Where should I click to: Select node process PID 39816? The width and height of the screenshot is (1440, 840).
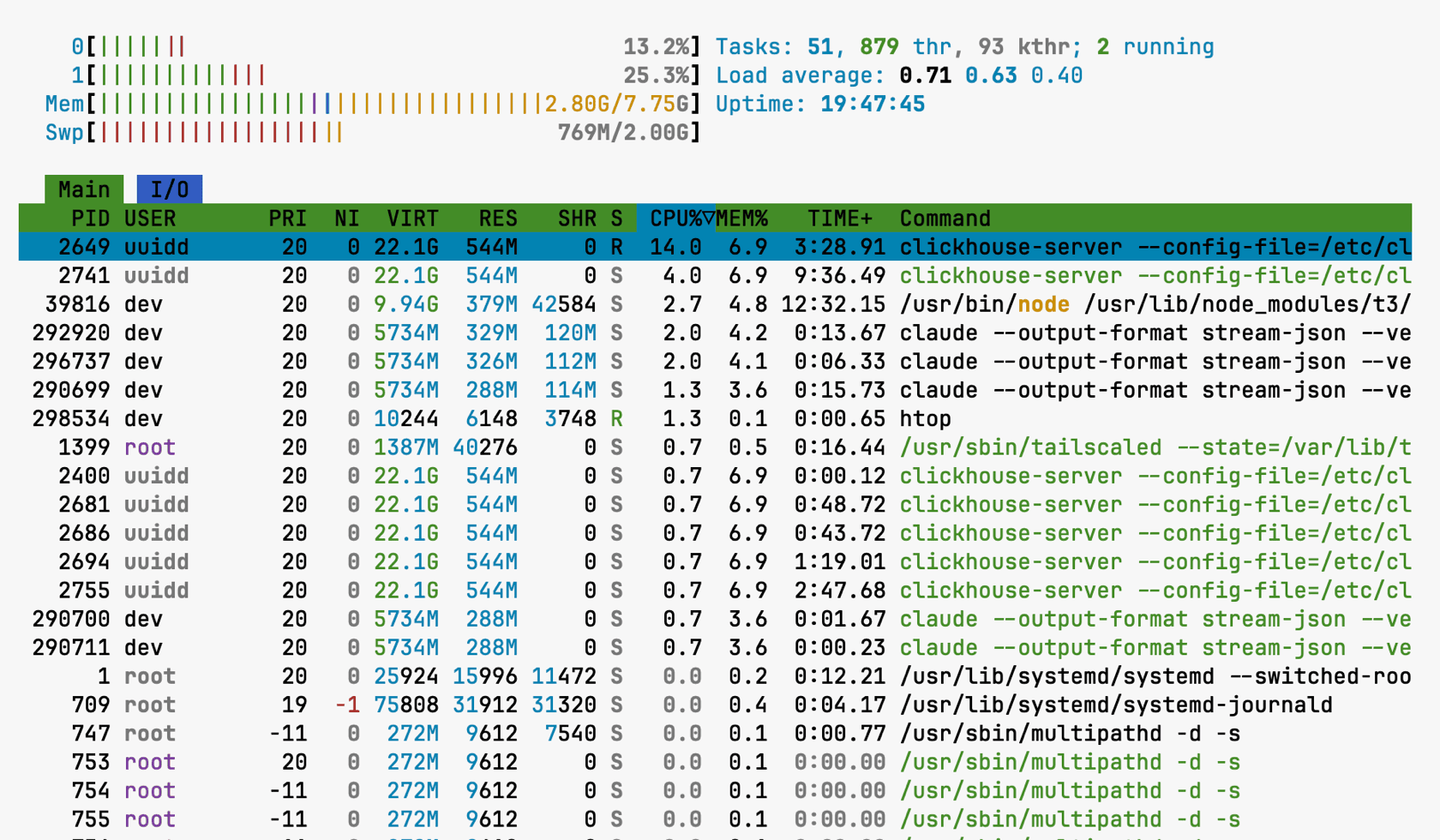tap(715, 304)
